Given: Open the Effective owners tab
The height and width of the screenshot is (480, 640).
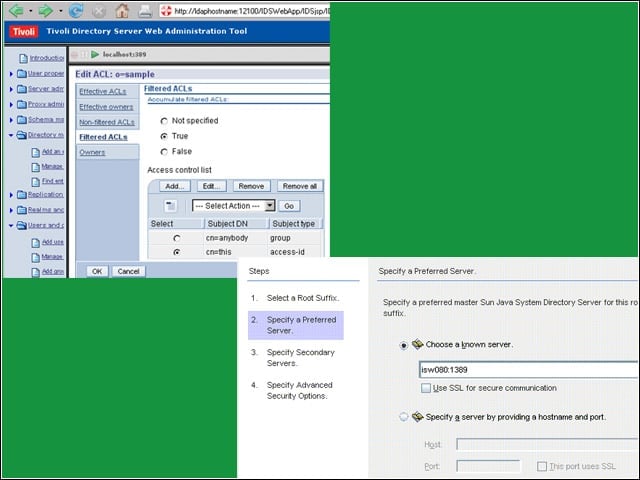Looking at the screenshot, I should tap(106, 107).
